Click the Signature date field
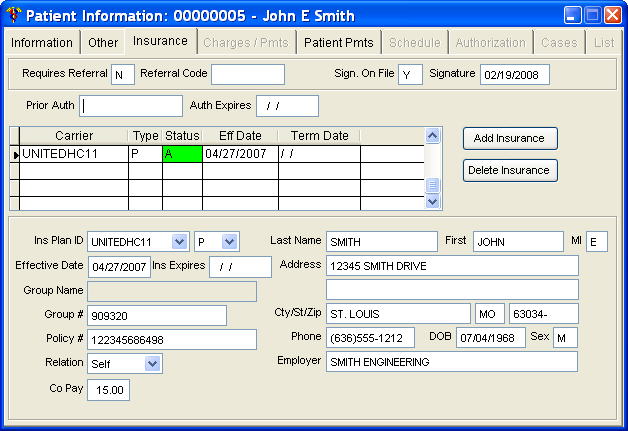This screenshot has height=431, width=628. click(x=515, y=75)
